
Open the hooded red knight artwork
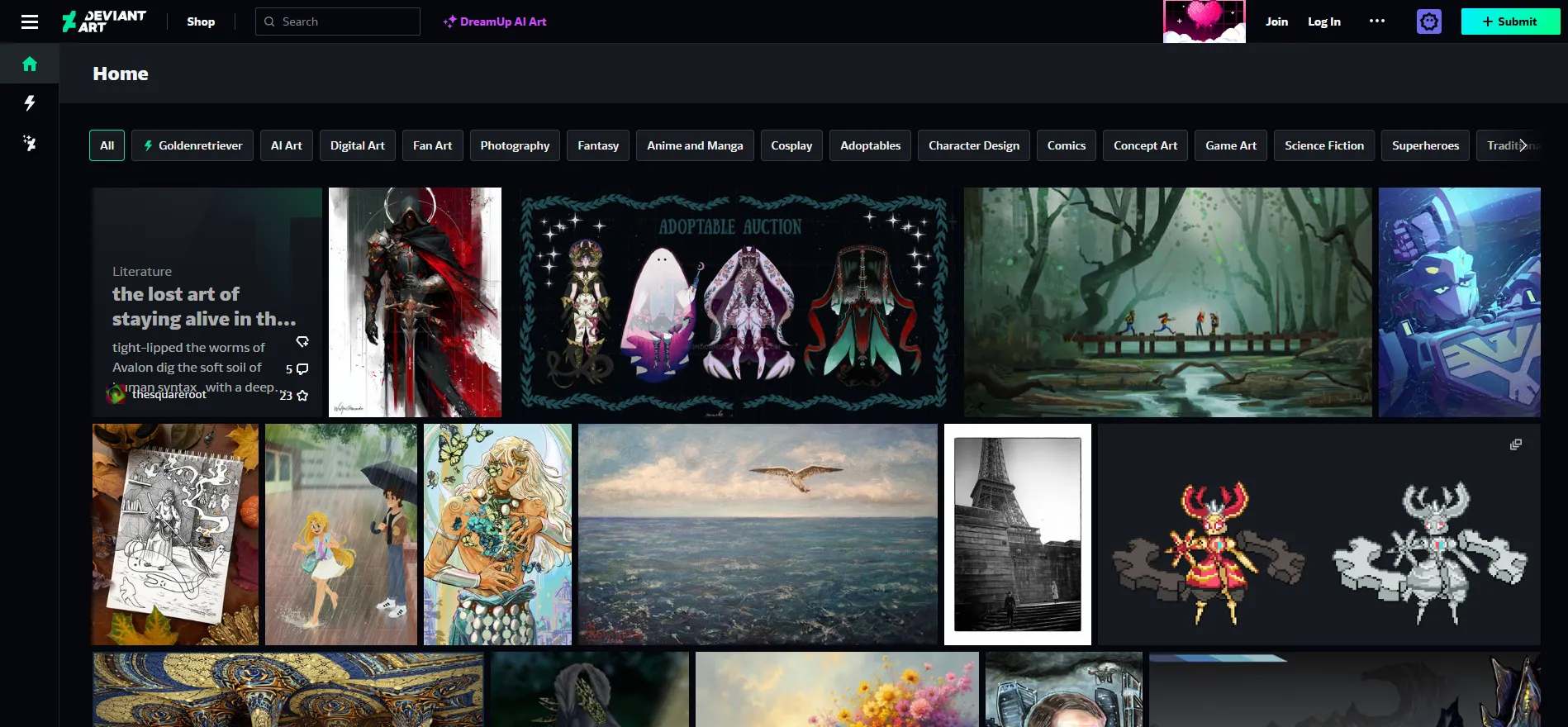pyautogui.click(x=415, y=302)
